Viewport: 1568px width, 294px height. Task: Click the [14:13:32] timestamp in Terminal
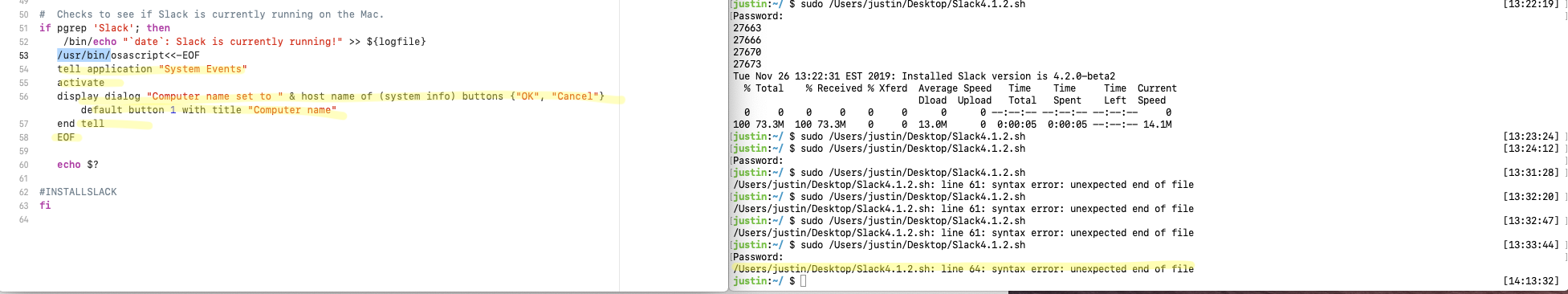point(1530,281)
